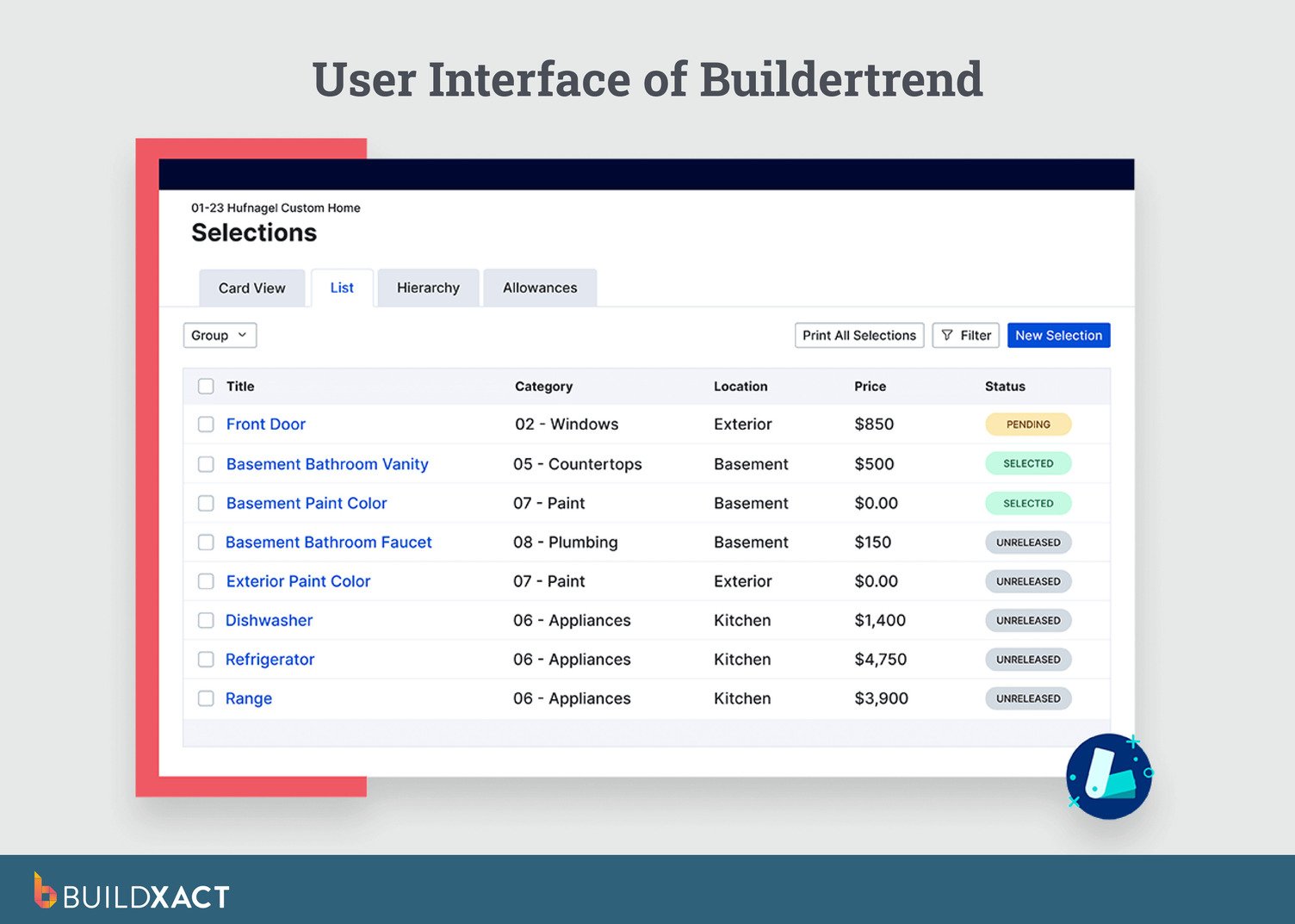The height and width of the screenshot is (924, 1295).
Task: Click UNRELEASED badge for Basement Bathroom Faucet
Action: click(x=1028, y=543)
